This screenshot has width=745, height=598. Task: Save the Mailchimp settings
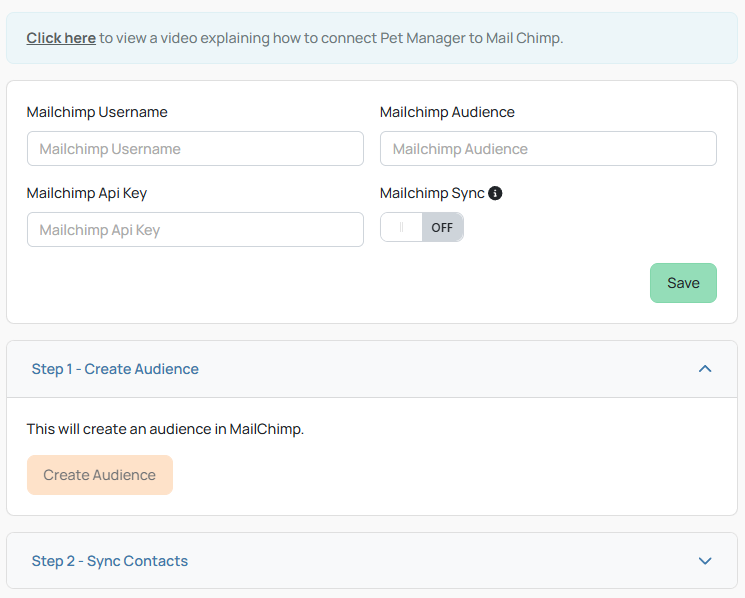pyautogui.click(x=683, y=283)
